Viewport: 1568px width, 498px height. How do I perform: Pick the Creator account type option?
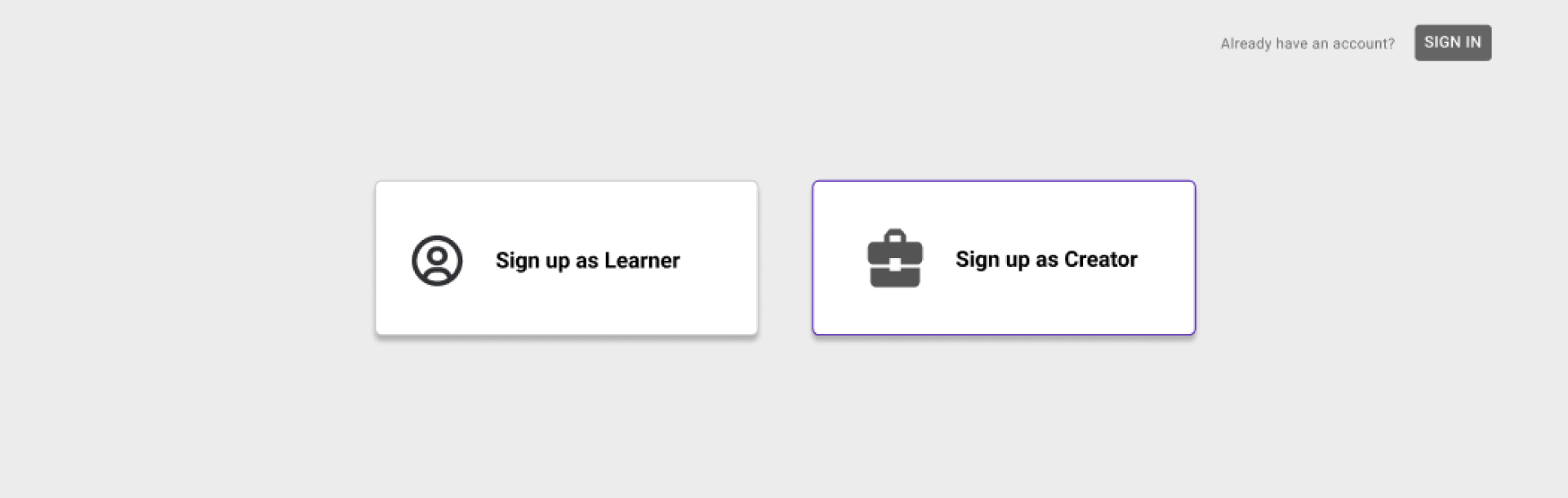(1004, 258)
